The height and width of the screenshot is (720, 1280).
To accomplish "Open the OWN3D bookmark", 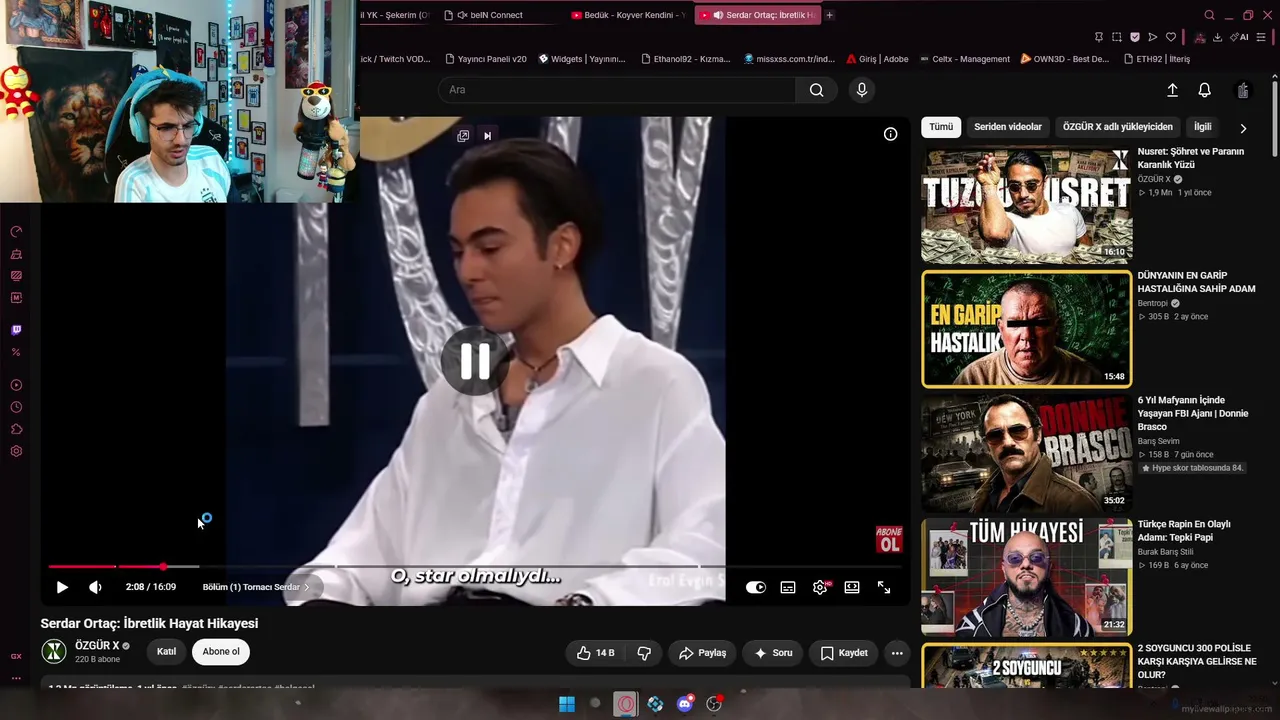I will point(1065,59).
